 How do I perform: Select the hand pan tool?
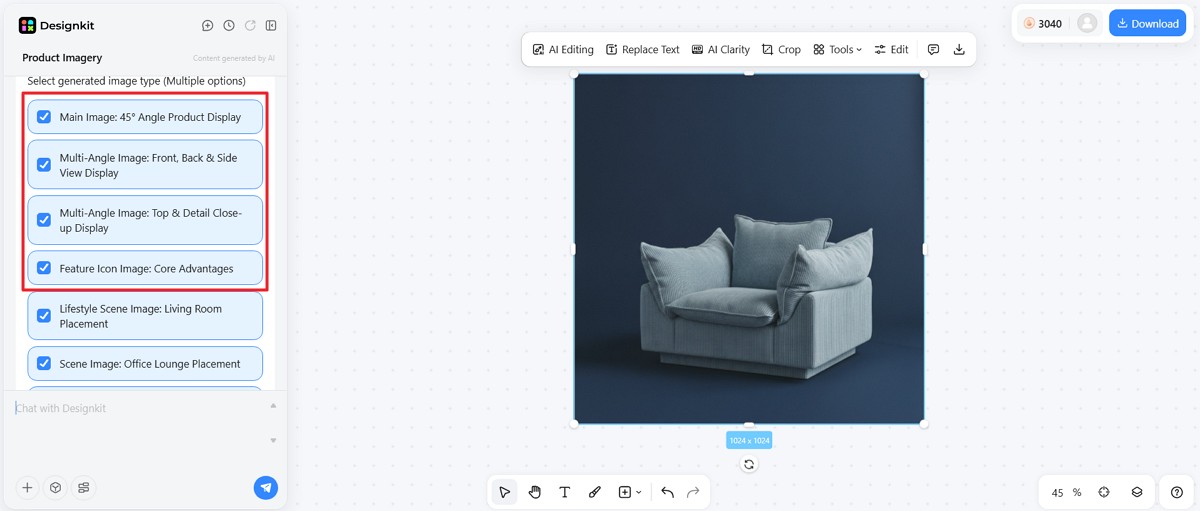535,492
